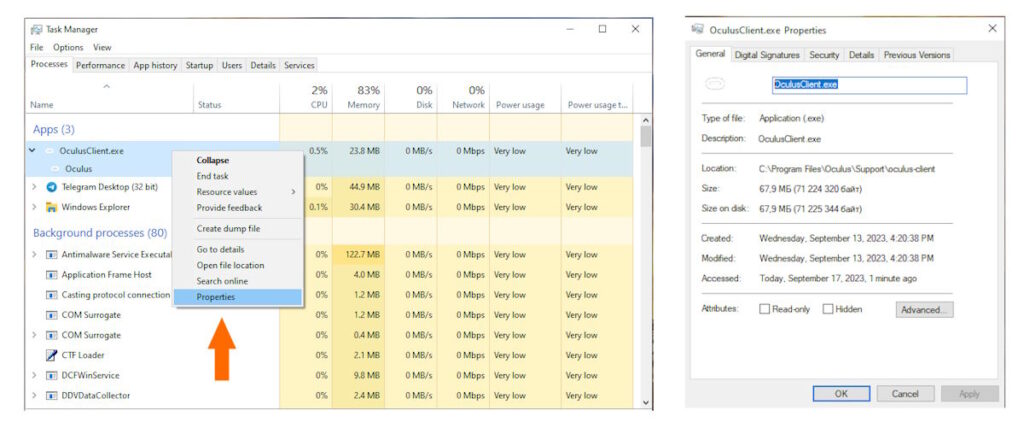Sort processes by the CPU column header
Image resolution: width=1024 pixels, height=428 pixels.
pyautogui.click(x=306, y=97)
